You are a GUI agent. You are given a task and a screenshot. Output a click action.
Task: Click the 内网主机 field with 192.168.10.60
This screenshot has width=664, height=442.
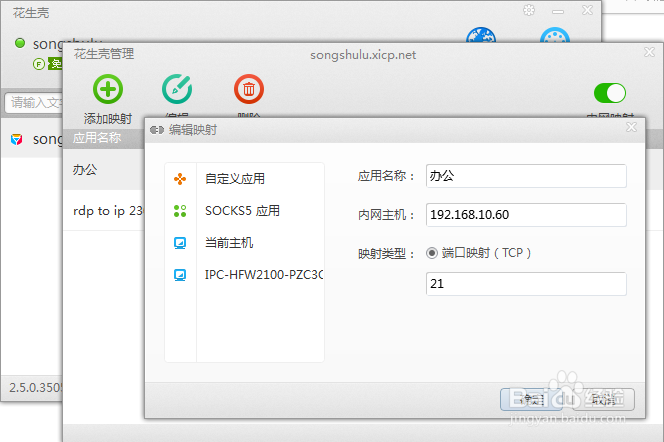click(x=526, y=215)
